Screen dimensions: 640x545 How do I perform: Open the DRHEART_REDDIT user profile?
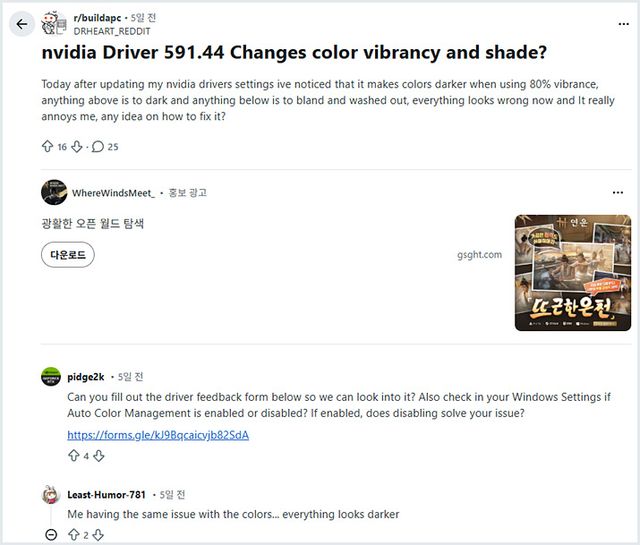112,31
